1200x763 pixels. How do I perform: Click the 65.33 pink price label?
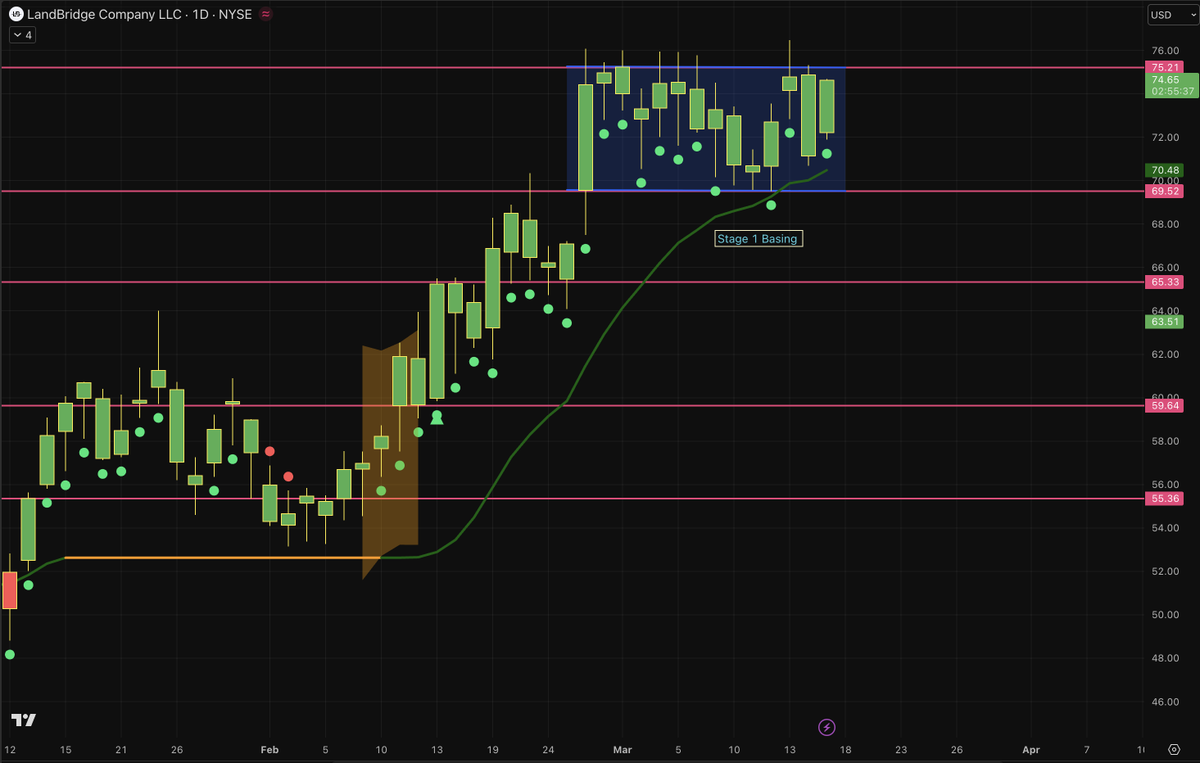tap(1166, 282)
